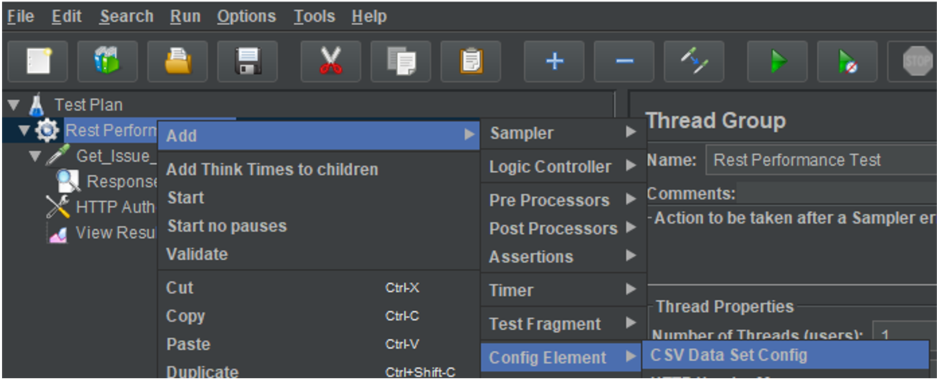
Task: Click the Copy toolbar icon
Action: click(400, 61)
